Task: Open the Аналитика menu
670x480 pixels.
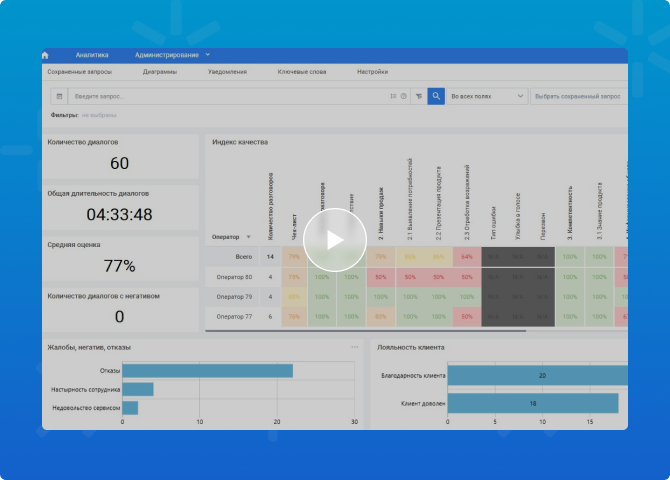Action: pos(92,55)
